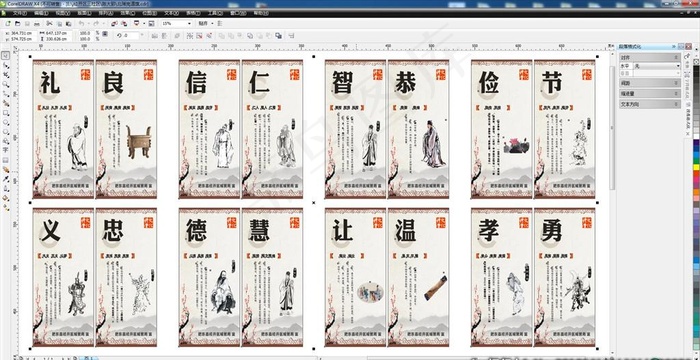Select the Polygon tool
The image size is (700, 360).
6,132
